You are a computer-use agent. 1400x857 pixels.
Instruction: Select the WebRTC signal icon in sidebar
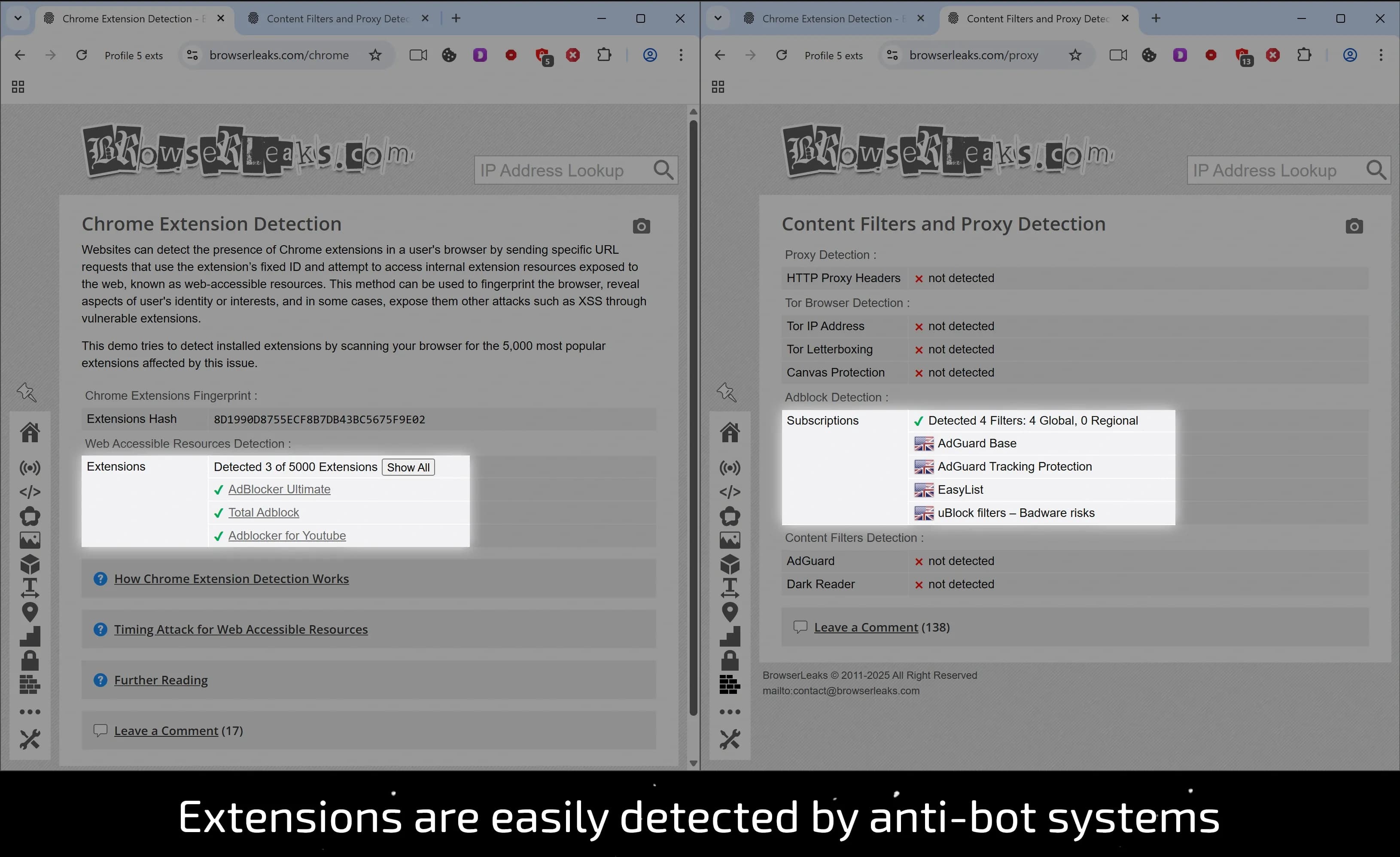(30, 468)
